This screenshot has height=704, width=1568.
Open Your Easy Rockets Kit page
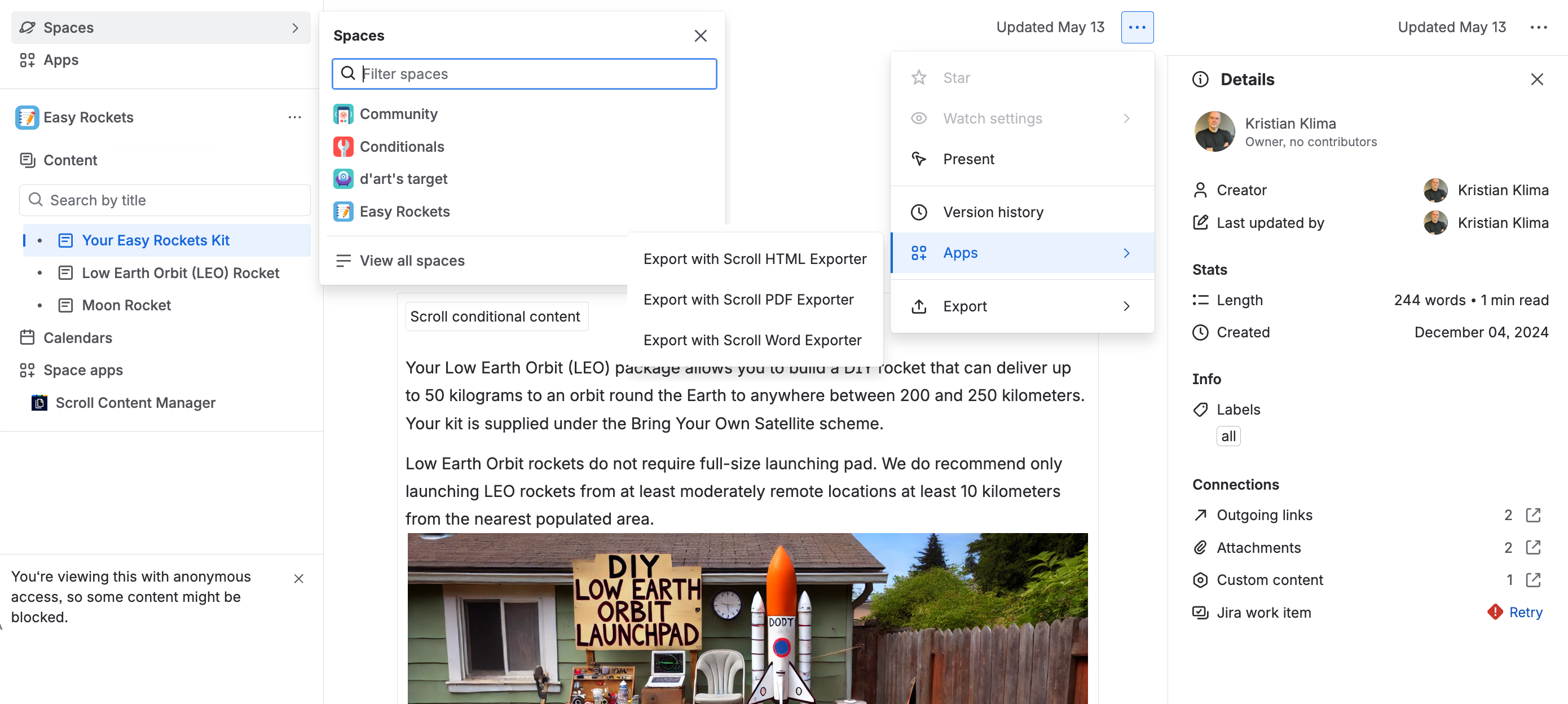point(167,240)
